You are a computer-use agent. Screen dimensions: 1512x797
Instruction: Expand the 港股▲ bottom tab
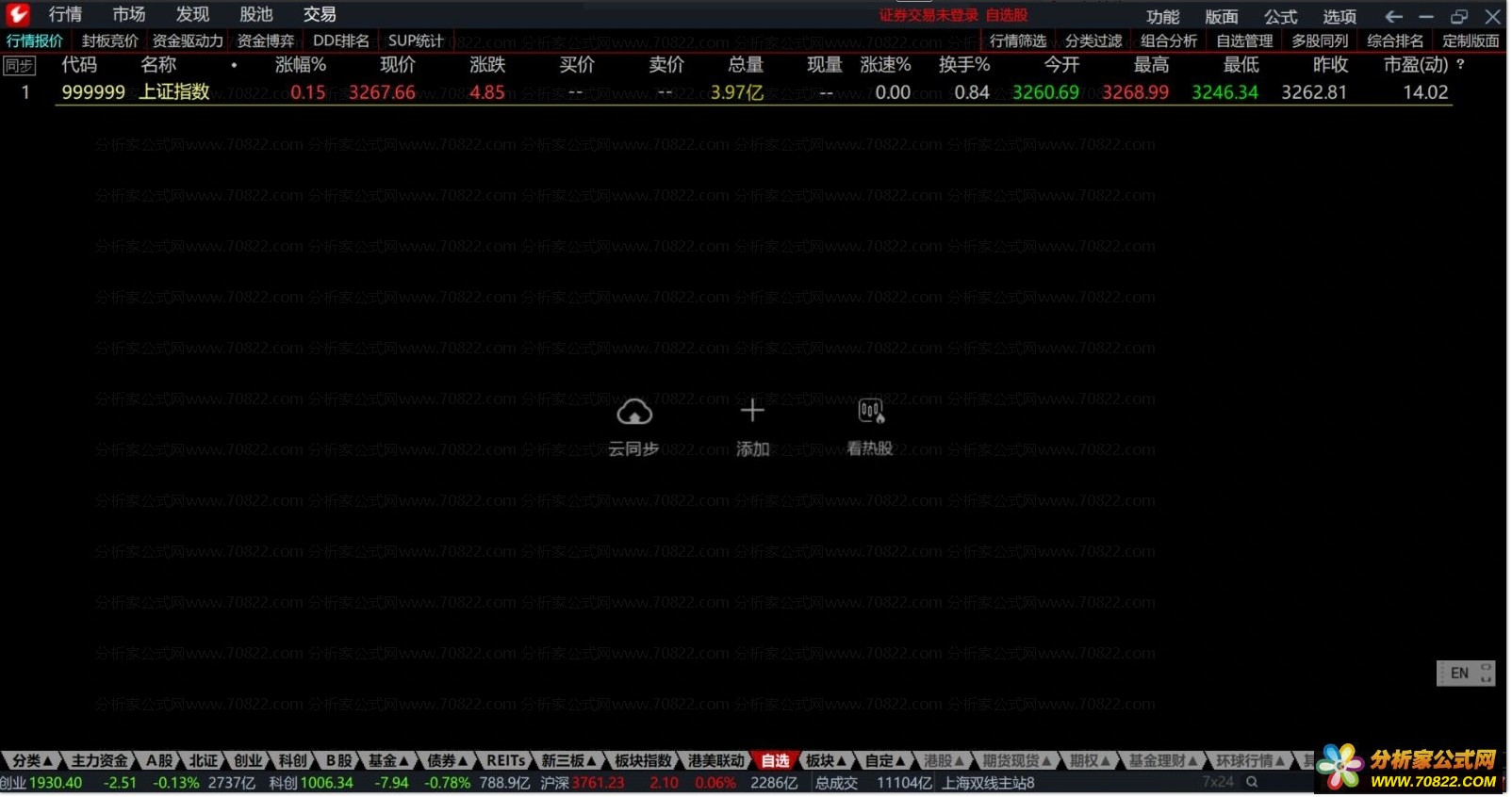[x=944, y=760]
